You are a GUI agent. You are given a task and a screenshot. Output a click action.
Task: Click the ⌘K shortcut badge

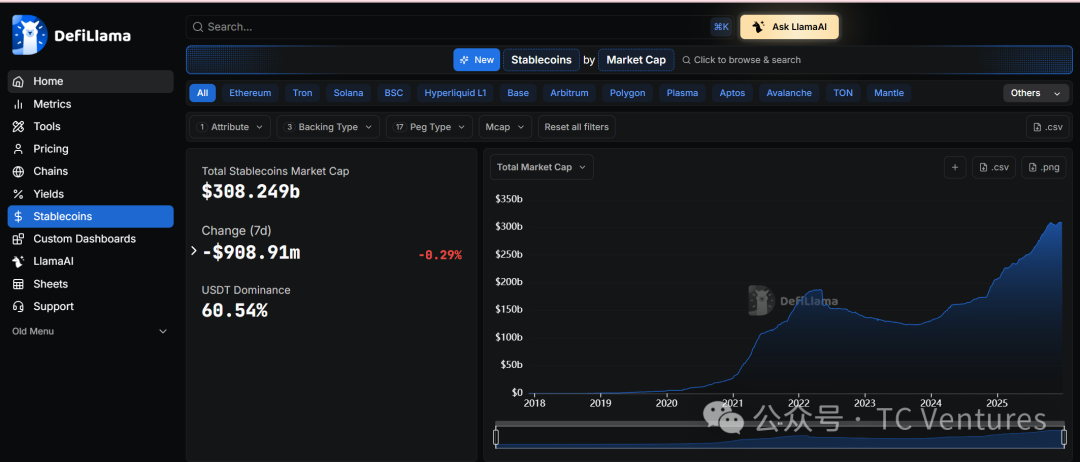[721, 27]
